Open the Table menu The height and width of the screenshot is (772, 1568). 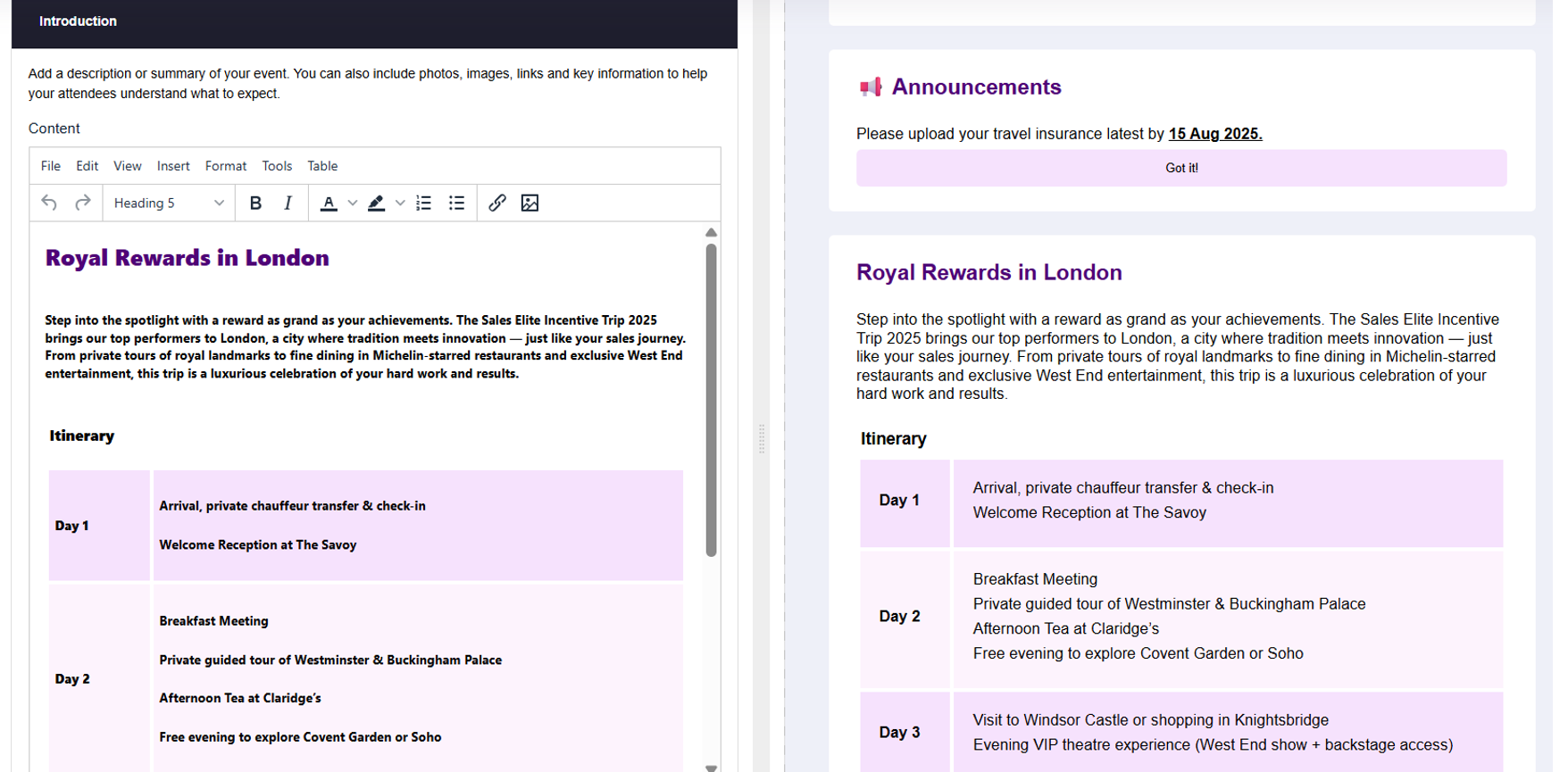pyautogui.click(x=322, y=166)
